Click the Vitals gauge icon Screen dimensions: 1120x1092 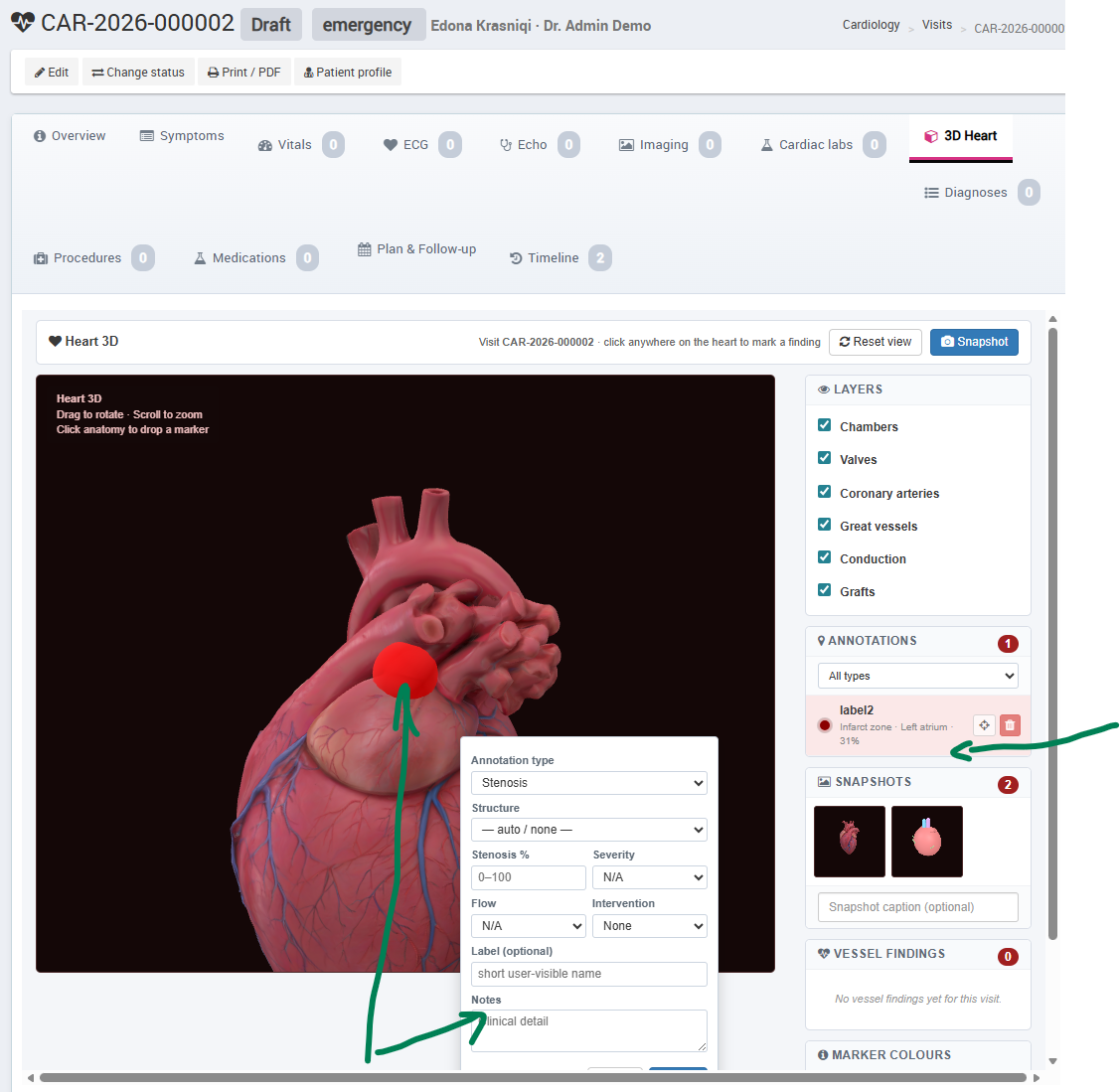point(265,146)
